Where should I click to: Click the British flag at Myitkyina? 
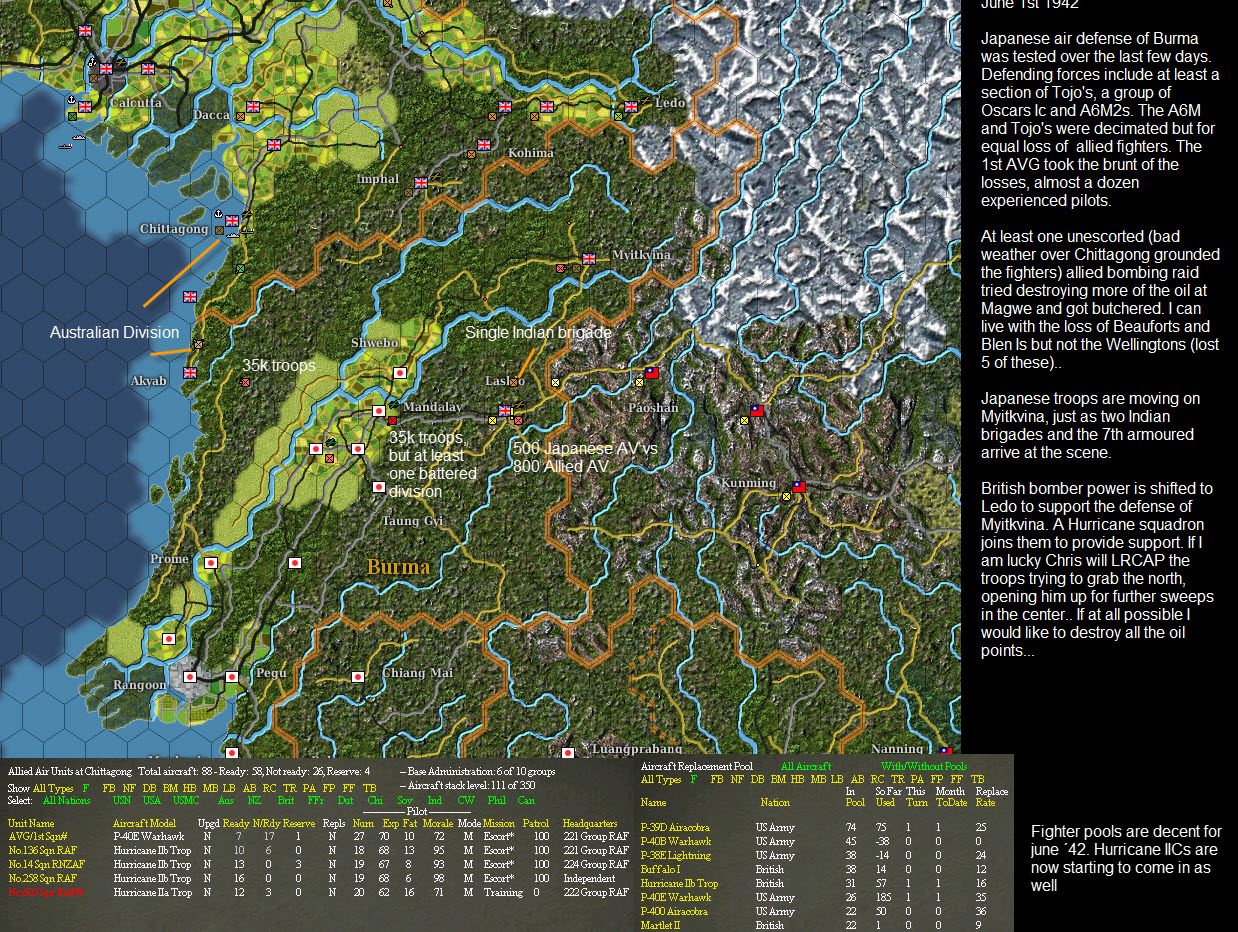click(589, 258)
